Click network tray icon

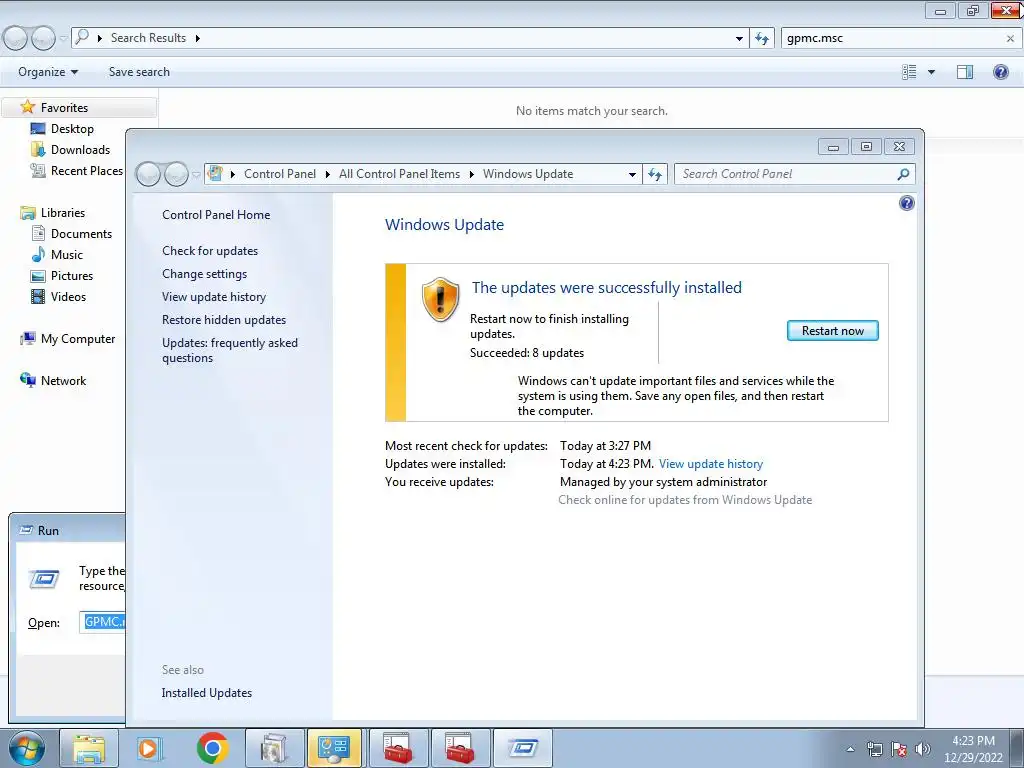click(874, 749)
